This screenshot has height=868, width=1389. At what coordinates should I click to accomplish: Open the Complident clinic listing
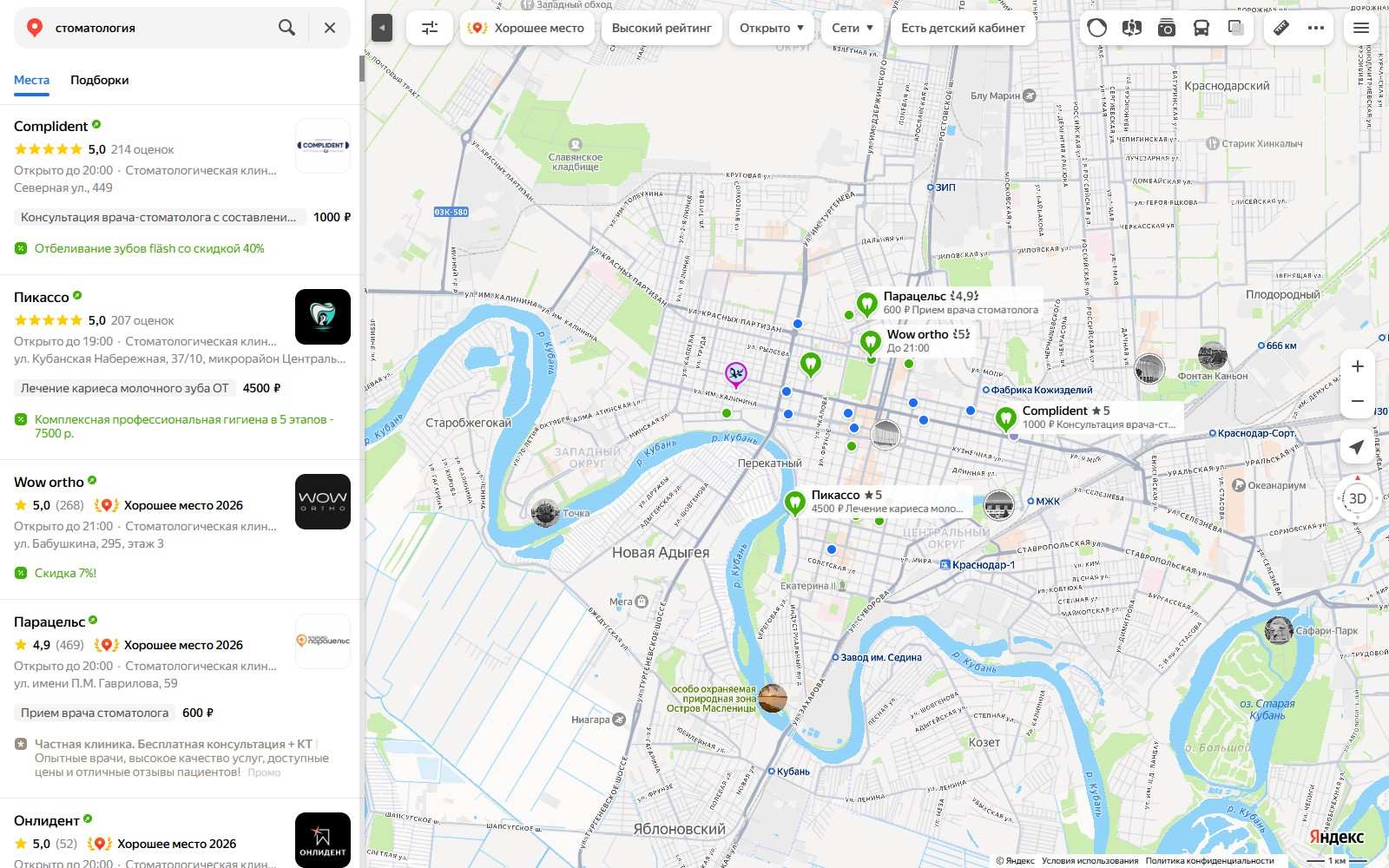pyautogui.click(x=50, y=127)
